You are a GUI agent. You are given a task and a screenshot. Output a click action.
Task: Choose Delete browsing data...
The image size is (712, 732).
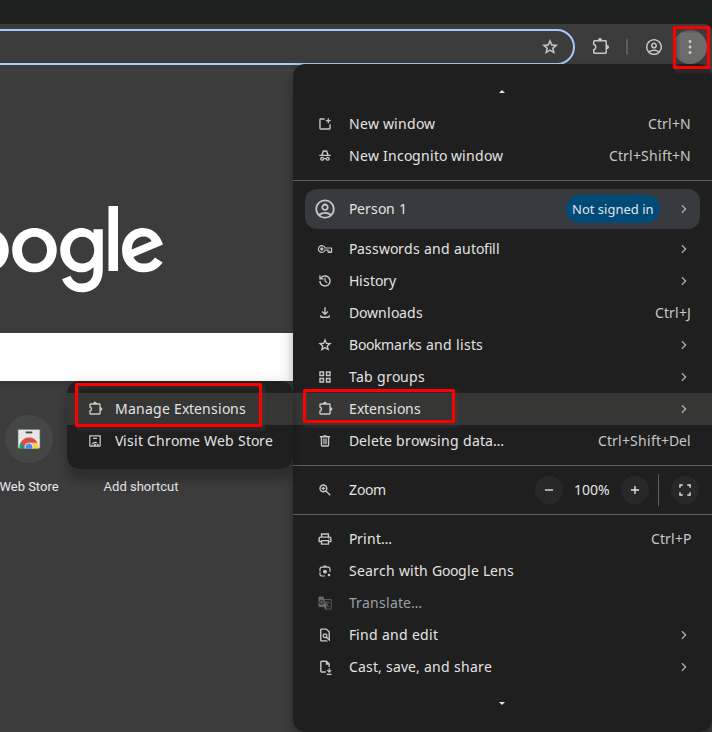pyautogui.click(x=502, y=441)
